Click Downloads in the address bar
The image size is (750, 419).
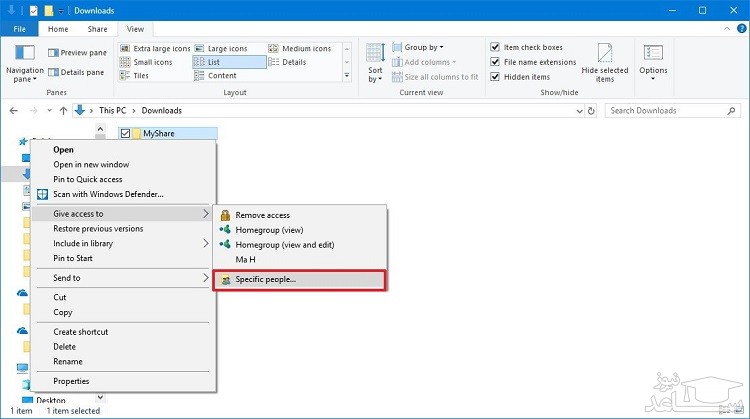[162, 111]
